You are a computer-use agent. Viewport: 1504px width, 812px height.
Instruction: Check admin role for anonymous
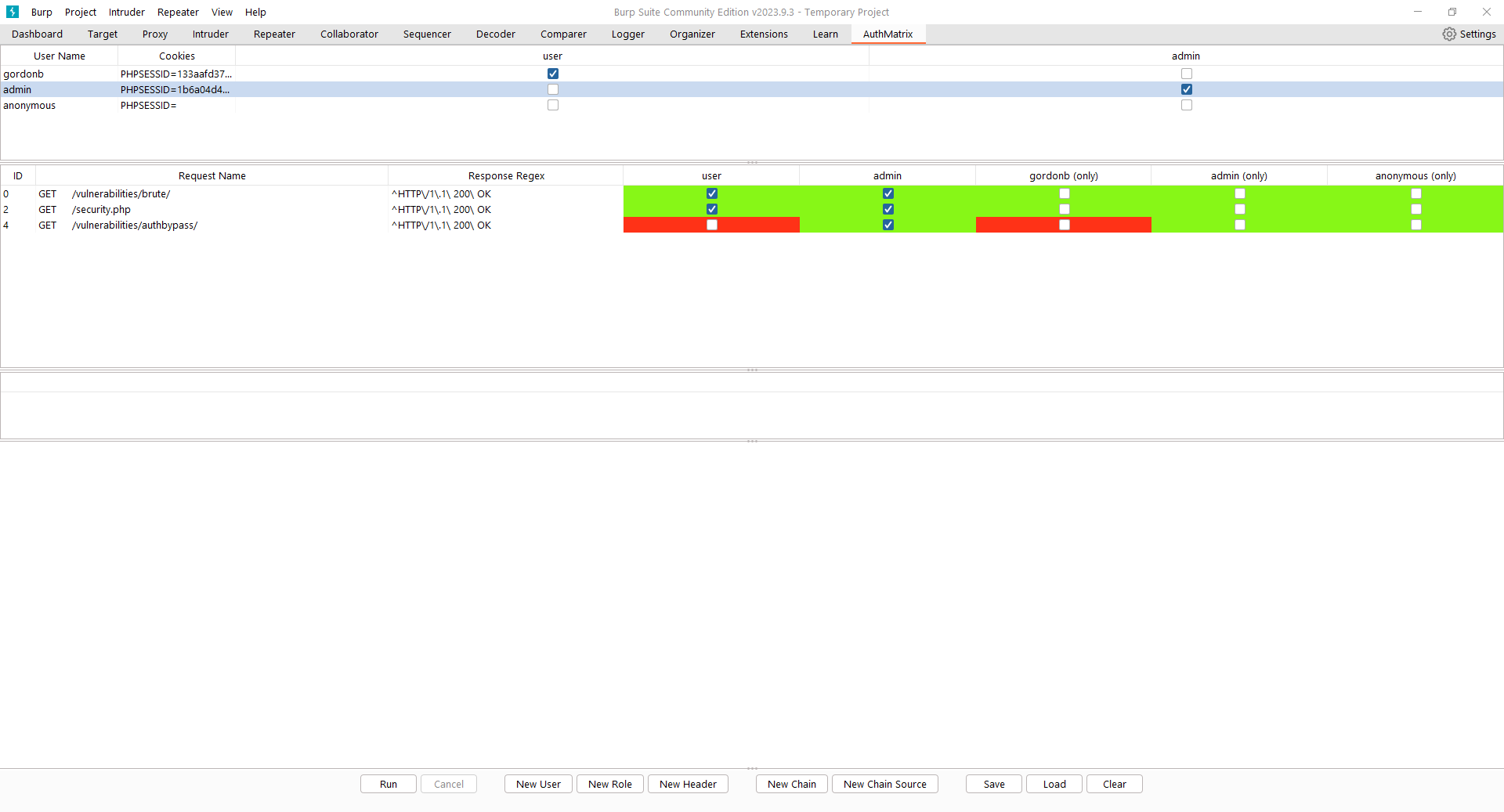(x=1187, y=105)
